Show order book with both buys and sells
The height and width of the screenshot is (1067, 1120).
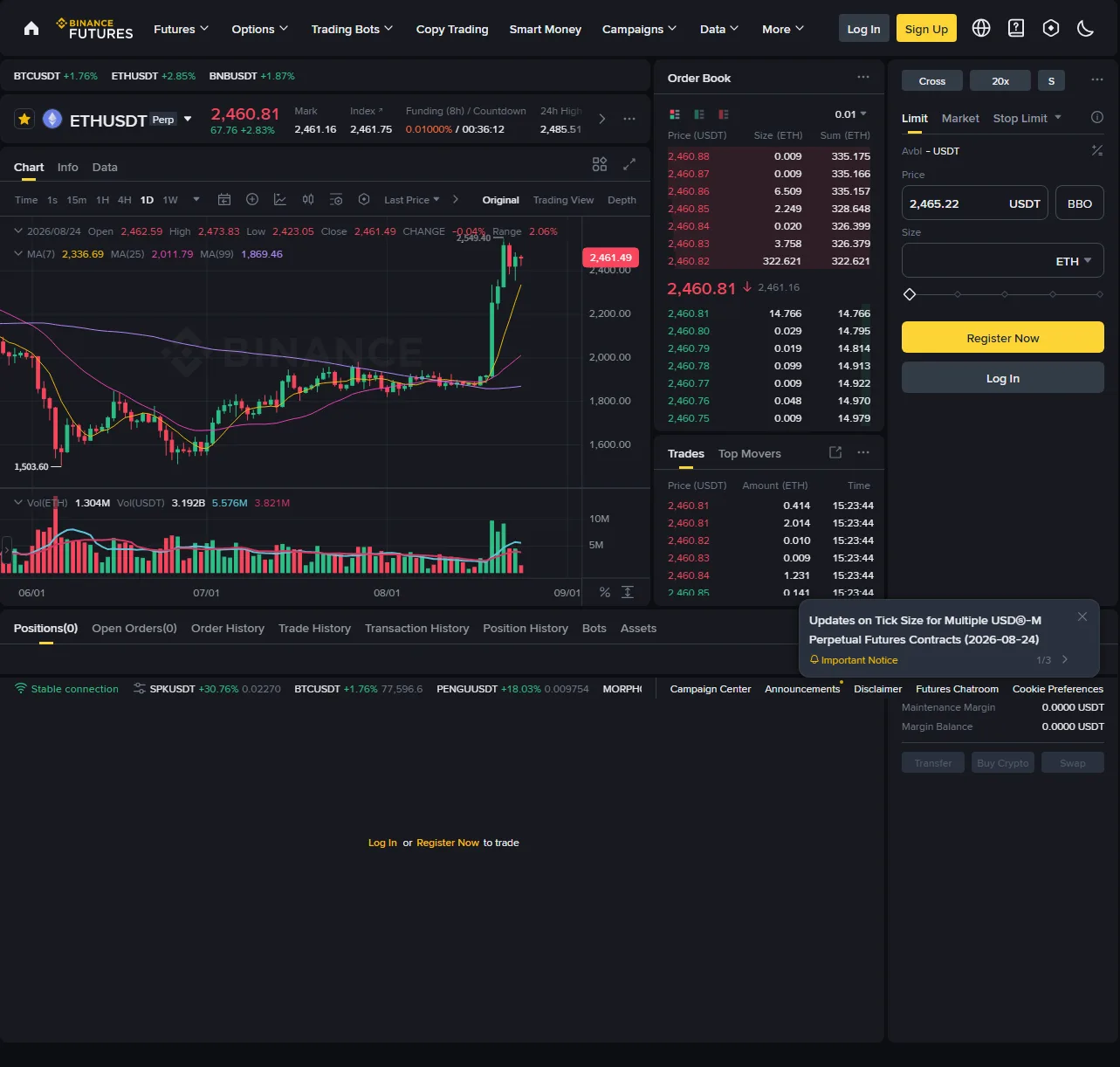click(x=675, y=114)
